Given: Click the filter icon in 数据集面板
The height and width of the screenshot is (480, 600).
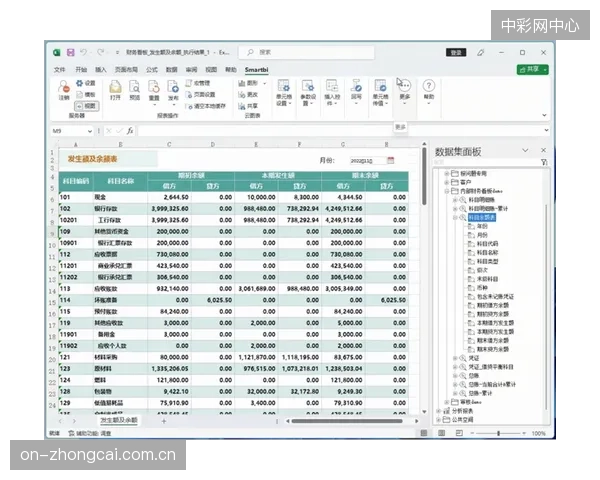Looking at the screenshot, I should click(x=544, y=162).
